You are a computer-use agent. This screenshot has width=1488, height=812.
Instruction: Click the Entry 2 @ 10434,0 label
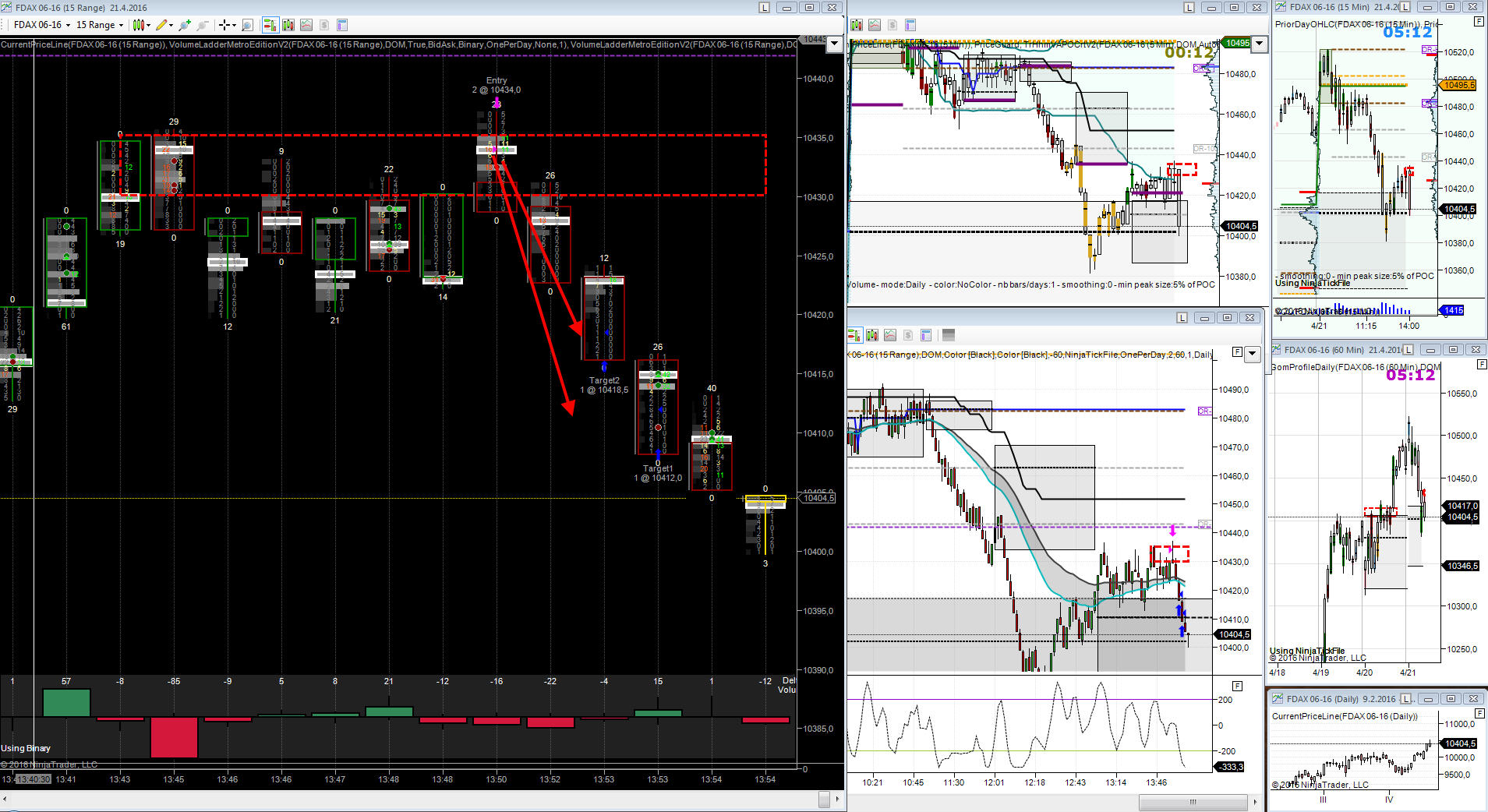[497, 85]
